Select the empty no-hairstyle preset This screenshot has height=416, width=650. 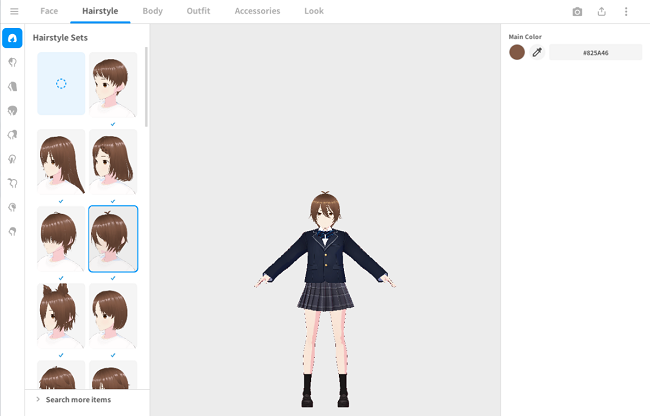tap(61, 84)
